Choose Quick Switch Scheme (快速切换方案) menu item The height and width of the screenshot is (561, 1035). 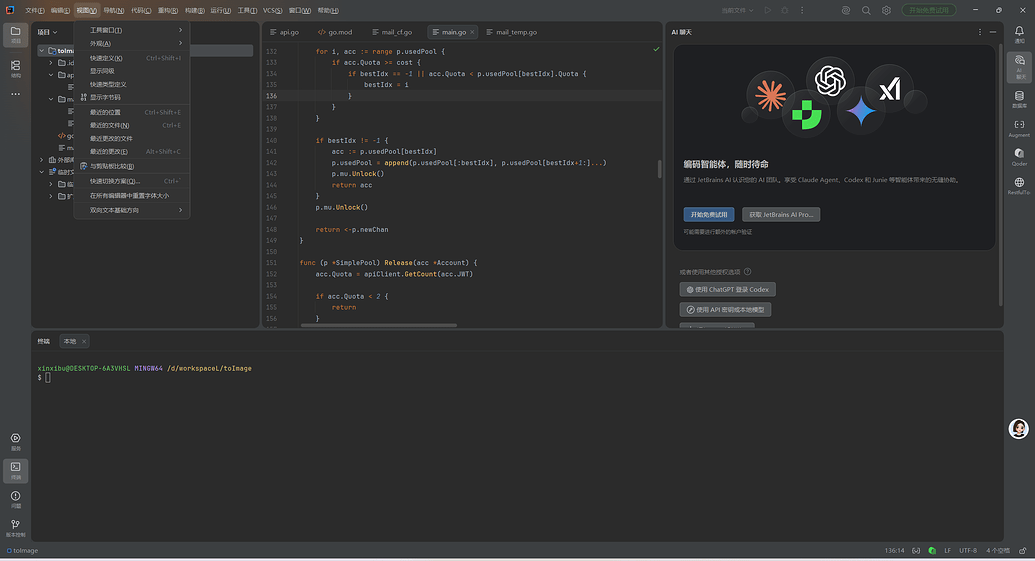click(132, 181)
